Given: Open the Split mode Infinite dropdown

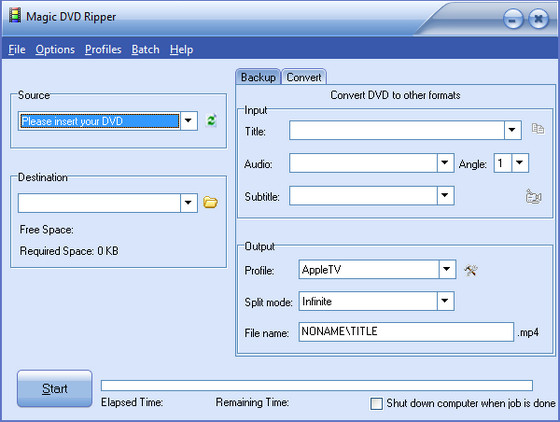Looking at the screenshot, I should 445,301.
